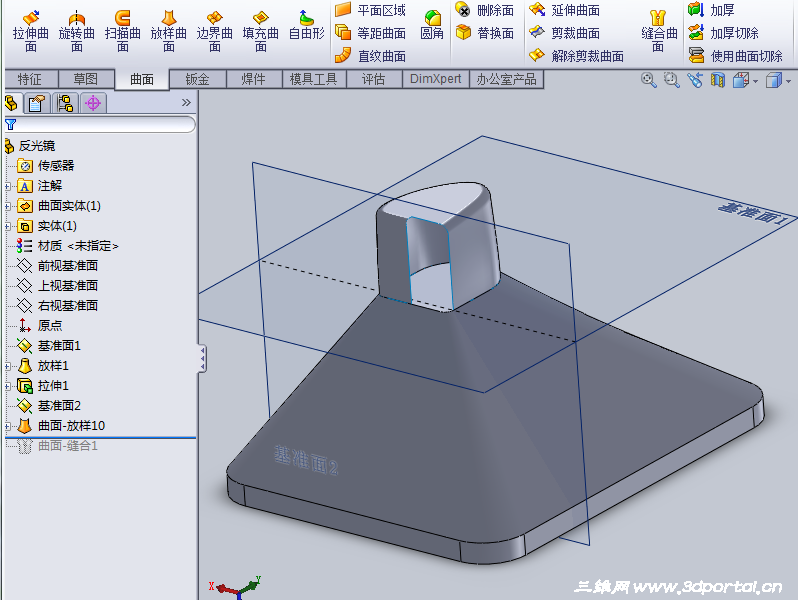Switch to the 焊件 tab
This screenshot has width=798, height=600.
253,79
